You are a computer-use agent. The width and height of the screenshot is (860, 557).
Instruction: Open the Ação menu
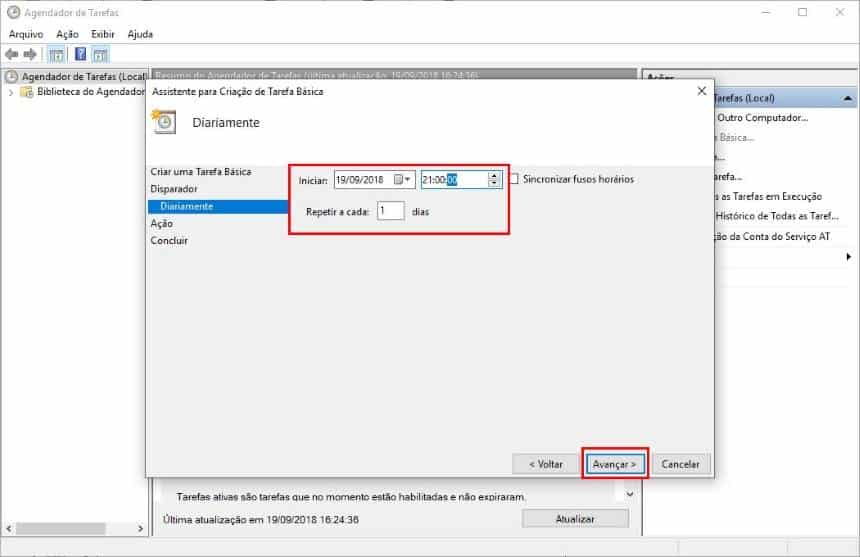coord(67,34)
